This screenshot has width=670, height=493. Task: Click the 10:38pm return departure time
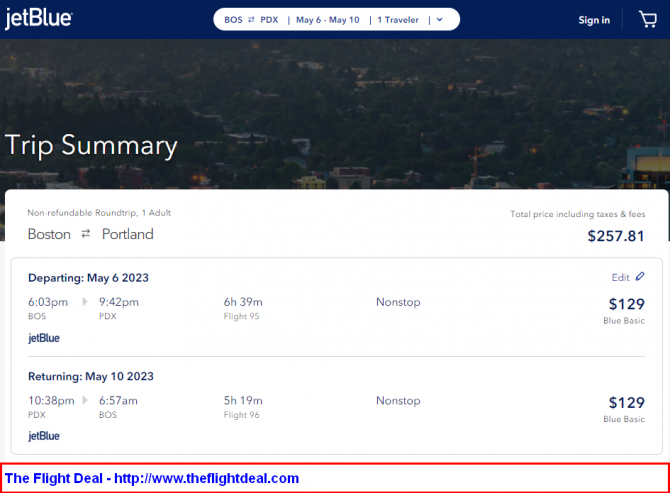point(51,401)
